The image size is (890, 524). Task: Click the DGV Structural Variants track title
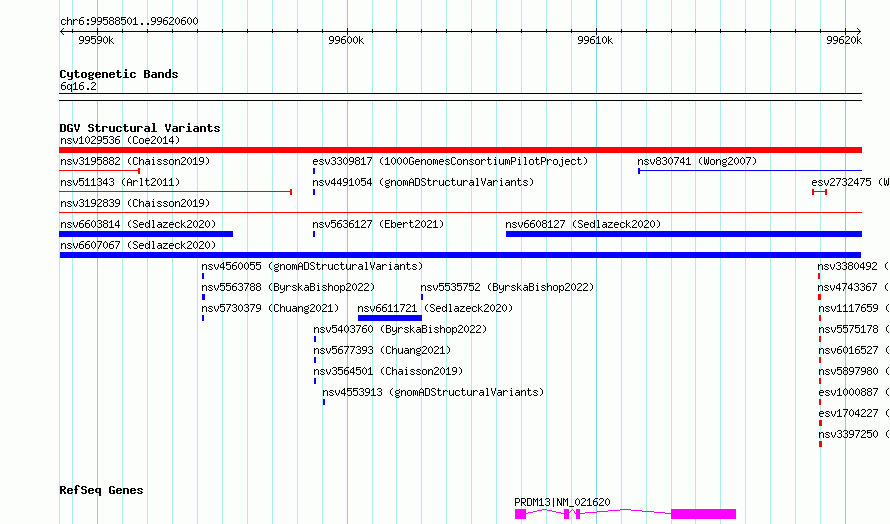[140, 128]
